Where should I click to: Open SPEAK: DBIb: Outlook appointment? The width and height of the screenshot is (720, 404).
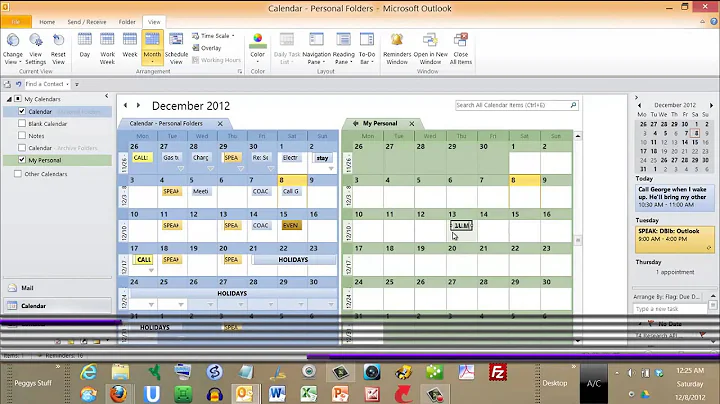675,239
